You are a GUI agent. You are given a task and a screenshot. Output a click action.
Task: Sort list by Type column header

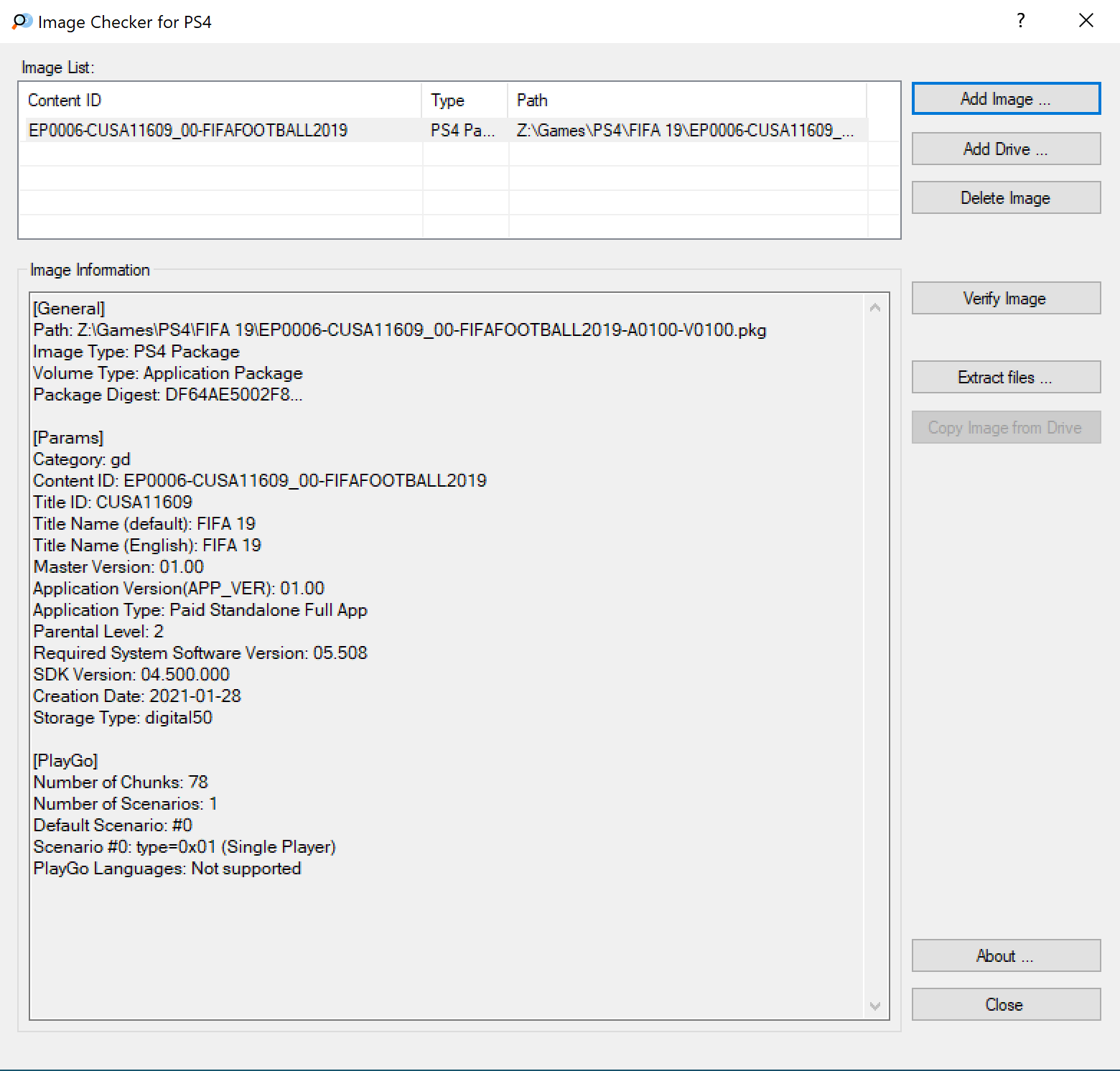(x=465, y=100)
